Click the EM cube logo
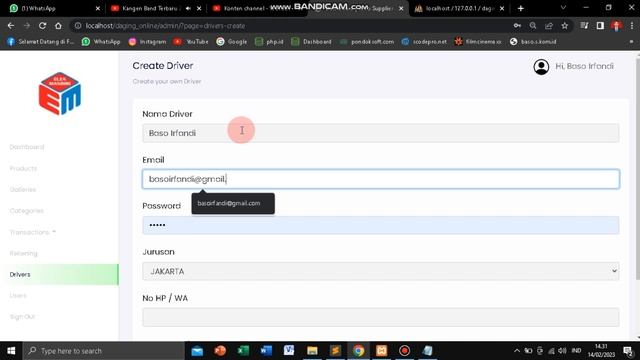Viewport: 640px width, 360px height. pos(60,94)
